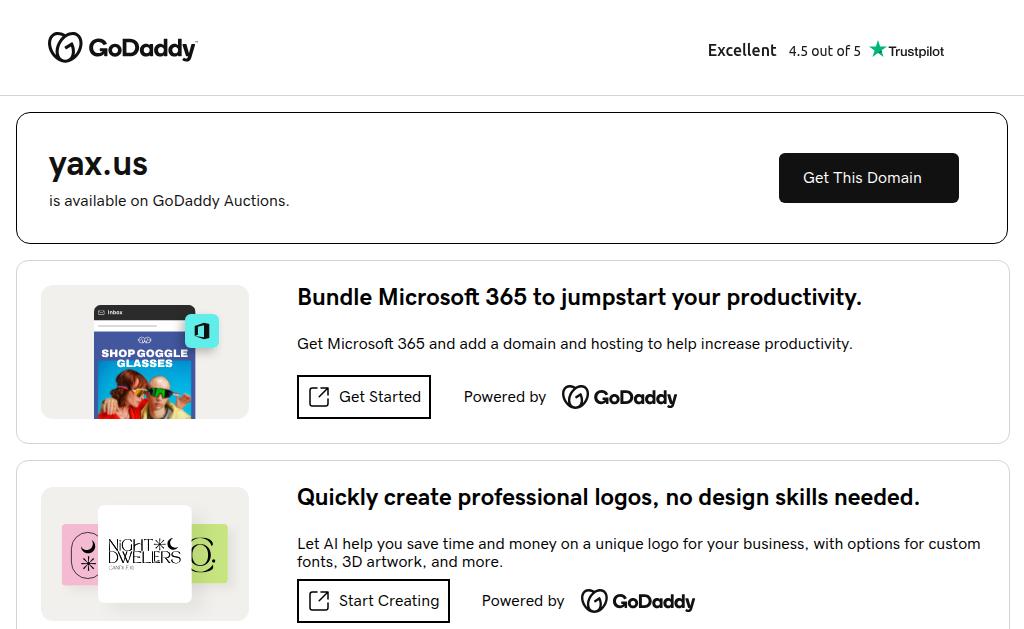This screenshot has width=1024, height=629.
Task: Open the Get Started link for Microsoft 365
Action: pyautogui.click(x=364, y=397)
